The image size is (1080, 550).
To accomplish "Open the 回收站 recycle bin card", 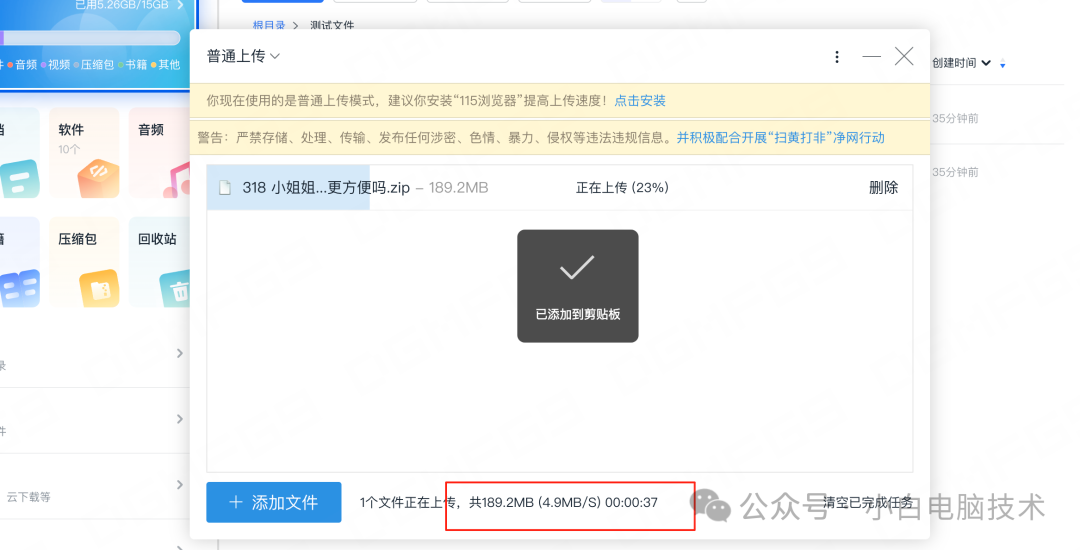I will point(159,262).
